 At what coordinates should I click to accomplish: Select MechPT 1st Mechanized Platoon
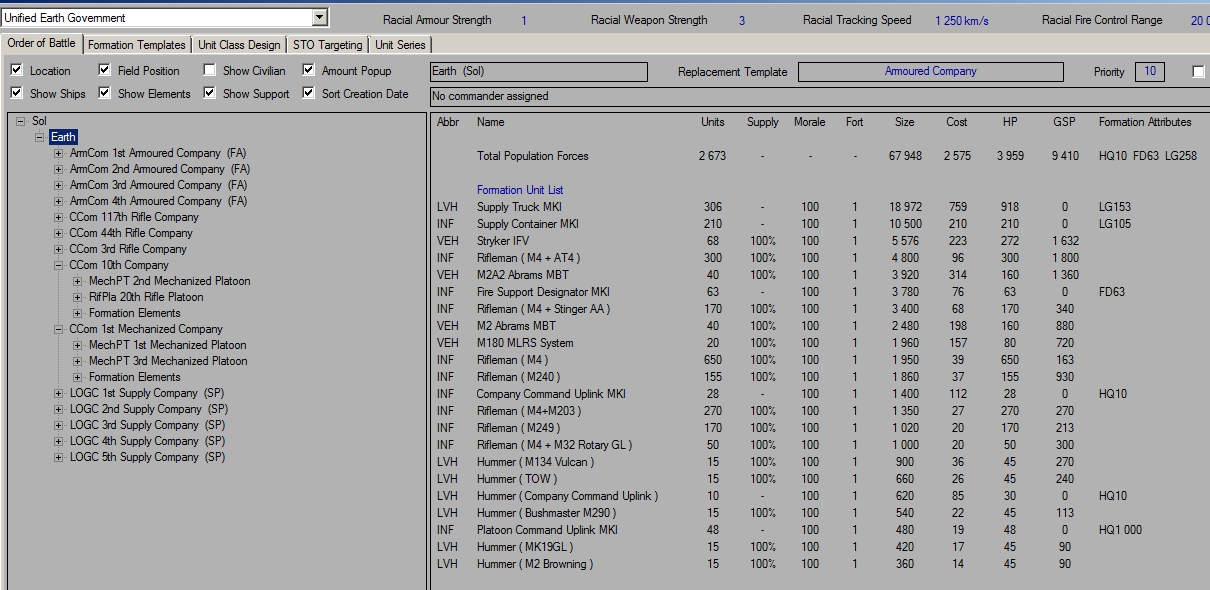tap(168, 345)
